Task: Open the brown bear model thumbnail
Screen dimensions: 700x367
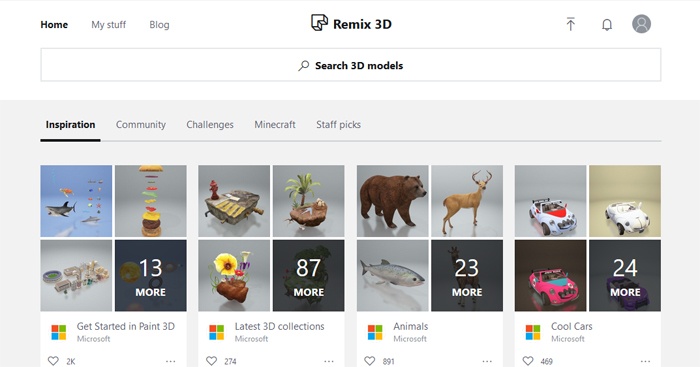Action: [392, 201]
